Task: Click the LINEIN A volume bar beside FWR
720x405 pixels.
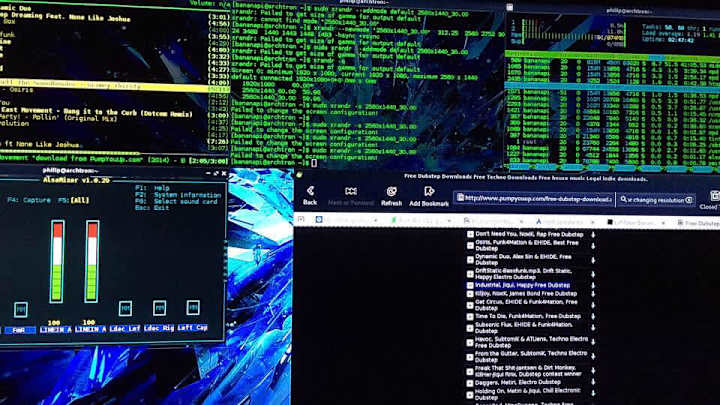Action: tap(57, 261)
